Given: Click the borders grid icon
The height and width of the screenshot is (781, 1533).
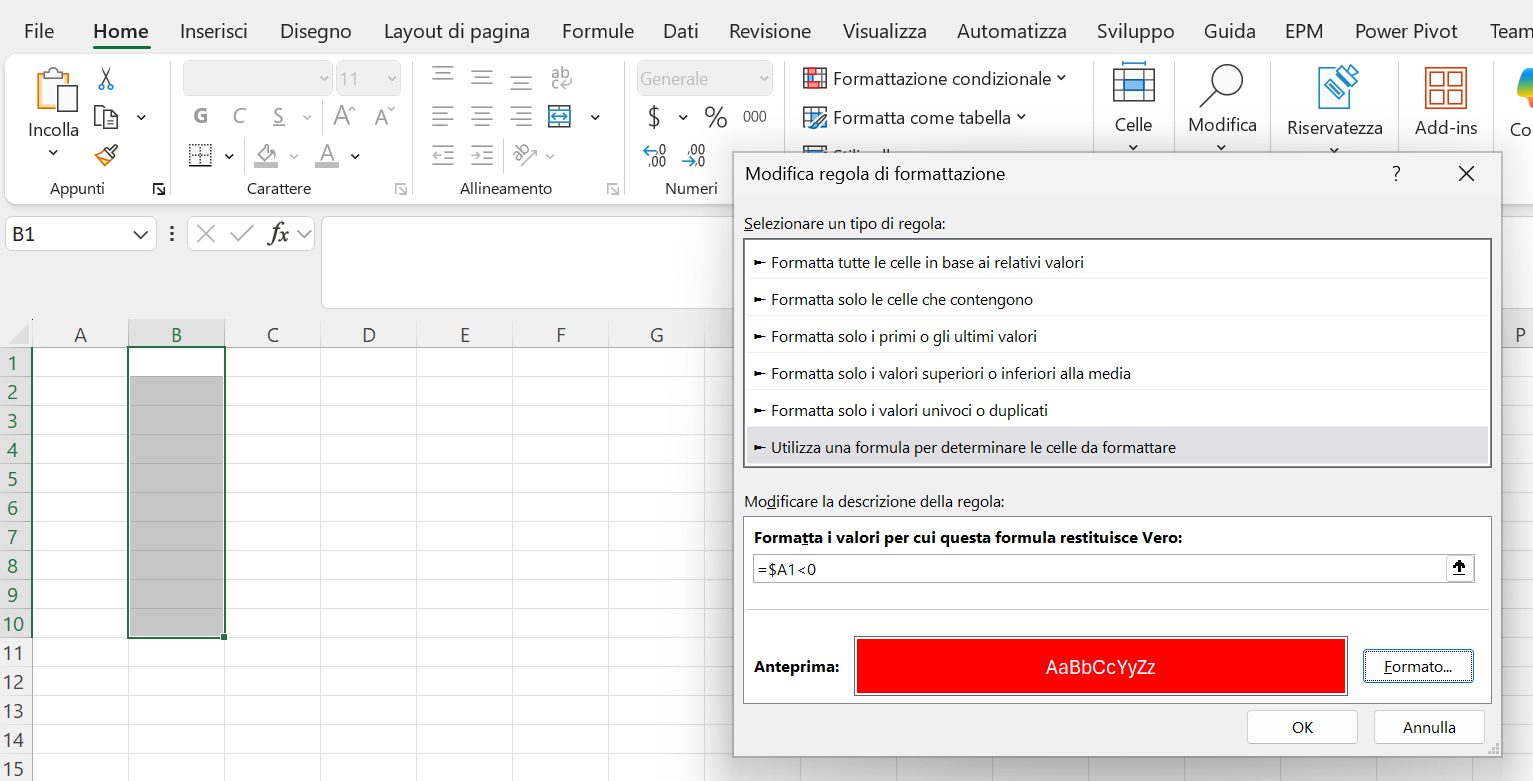Looking at the screenshot, I should coord(201,156).
